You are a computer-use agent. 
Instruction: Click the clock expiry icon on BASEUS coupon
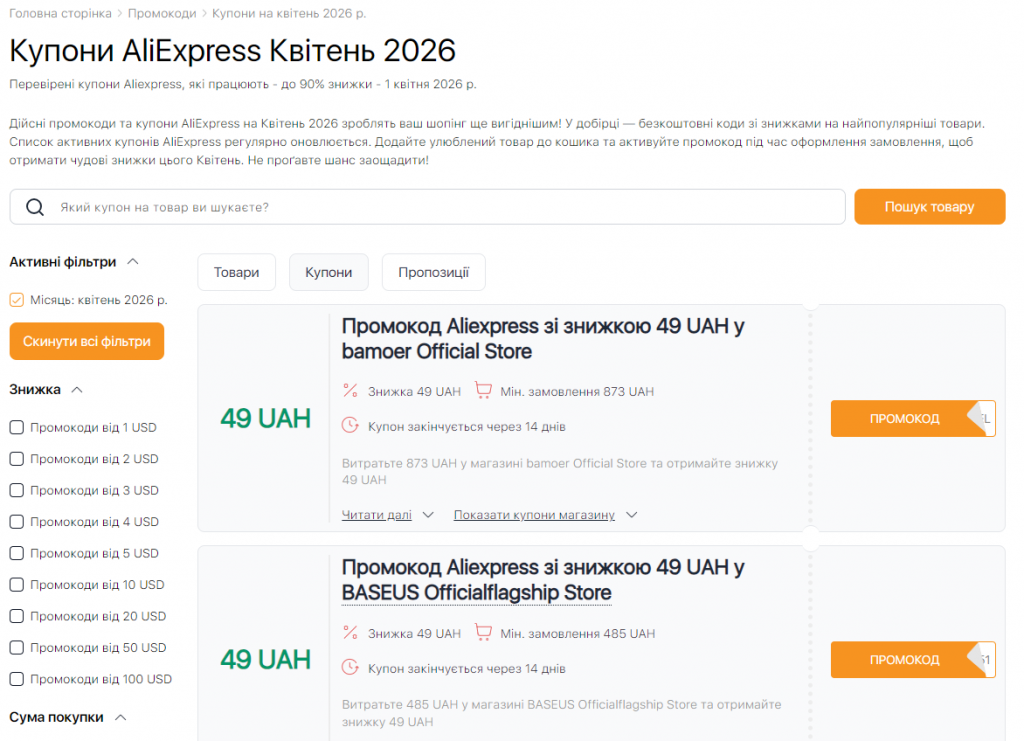351,665
